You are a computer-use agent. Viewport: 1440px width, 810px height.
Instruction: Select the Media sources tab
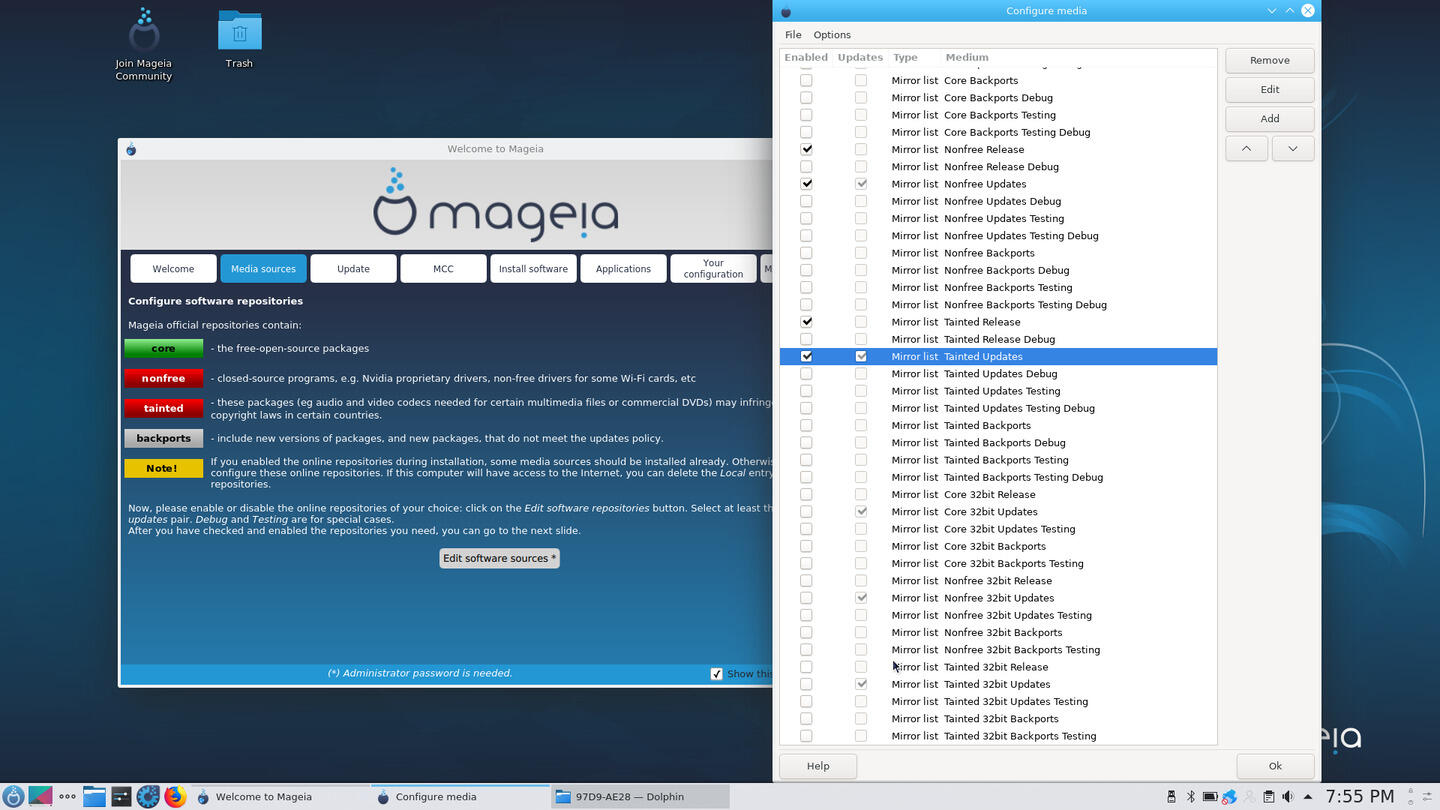pyautogui.click(x=263, y=269)
